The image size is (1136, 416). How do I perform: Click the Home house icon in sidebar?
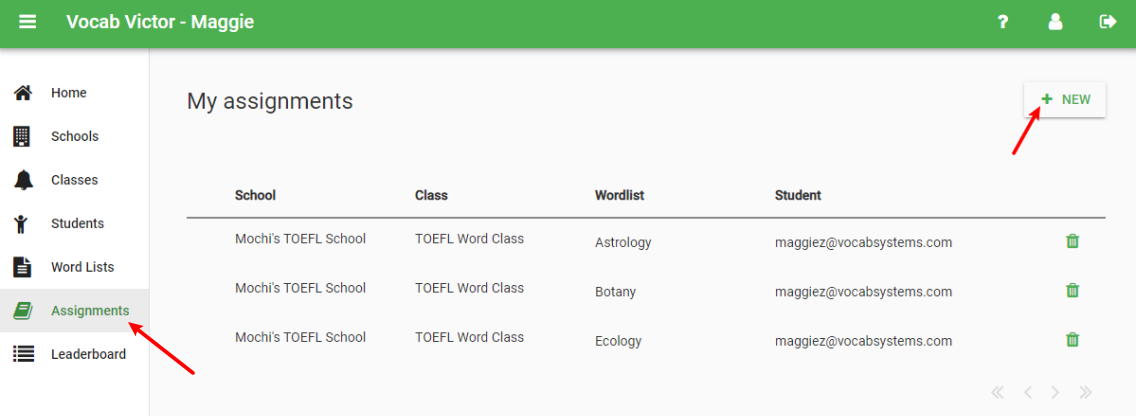tap(23, 93)
